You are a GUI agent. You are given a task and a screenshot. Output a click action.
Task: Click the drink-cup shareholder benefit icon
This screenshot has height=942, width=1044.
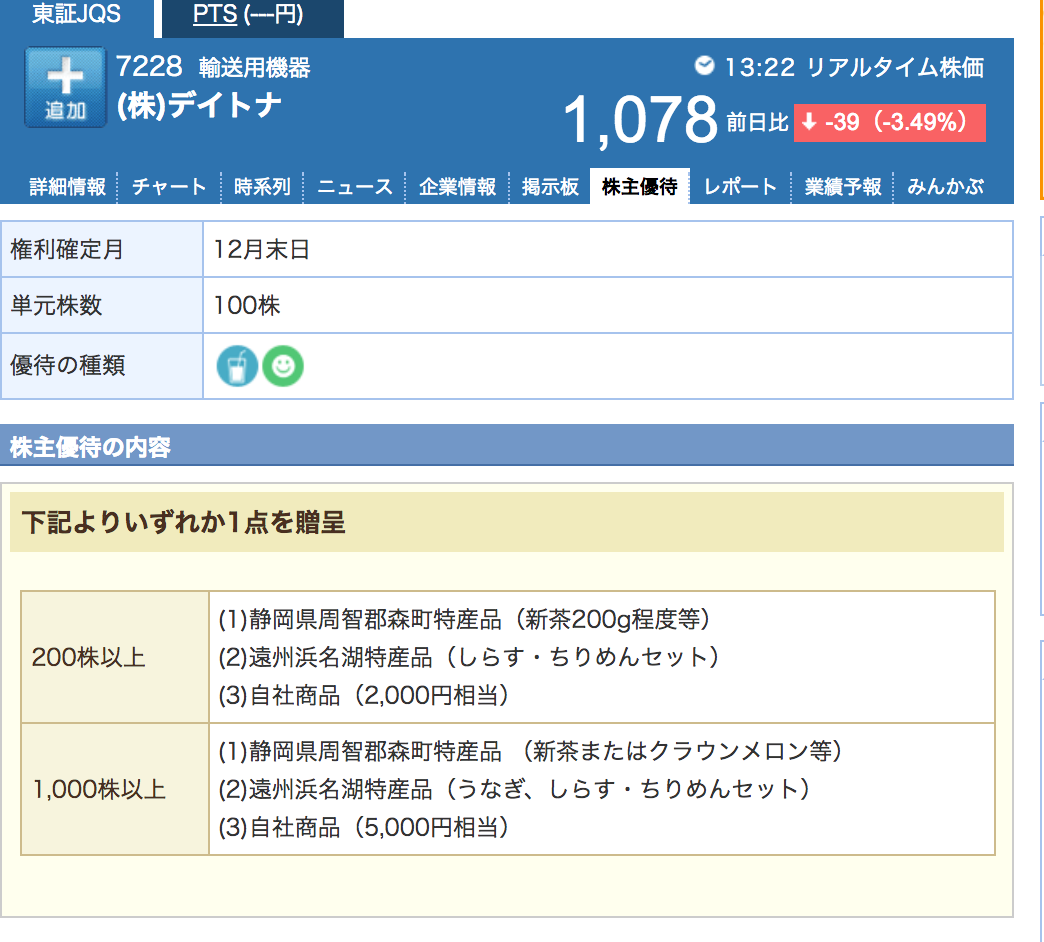237,366
